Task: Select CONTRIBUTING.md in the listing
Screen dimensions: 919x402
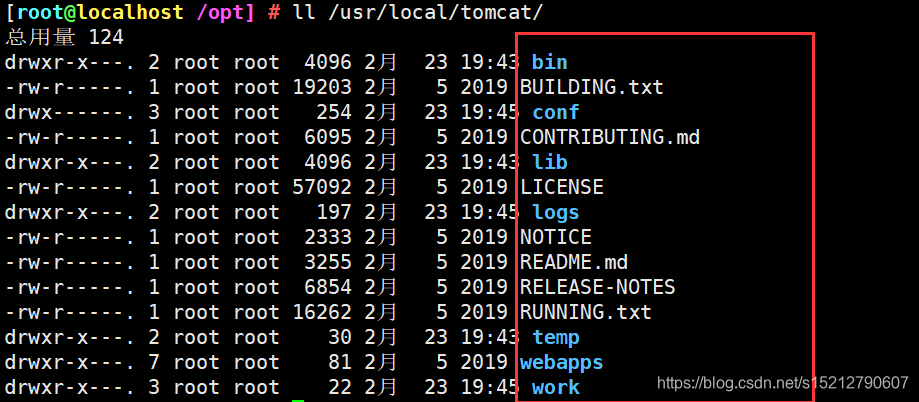Action: (610, 137)
